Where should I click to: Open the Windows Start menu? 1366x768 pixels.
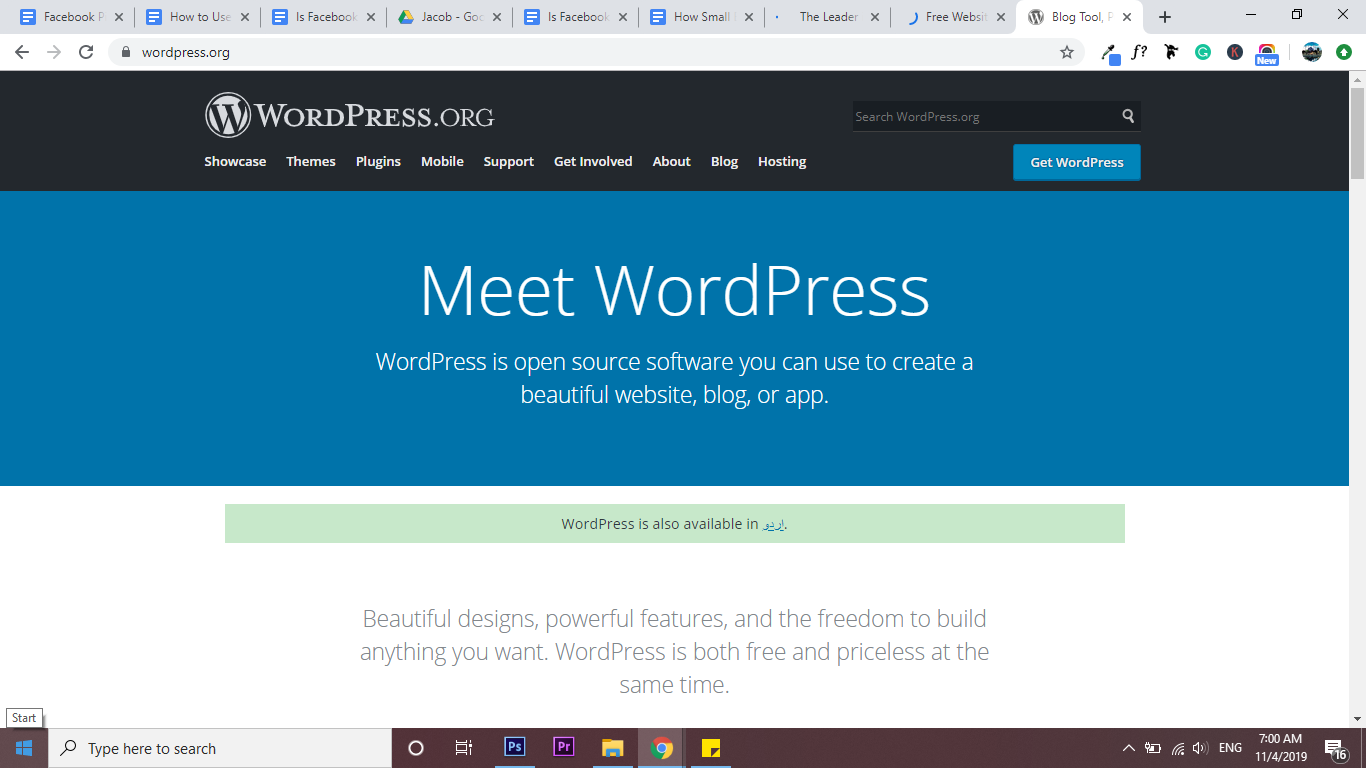pyautogui.click(x=24, y=748)
